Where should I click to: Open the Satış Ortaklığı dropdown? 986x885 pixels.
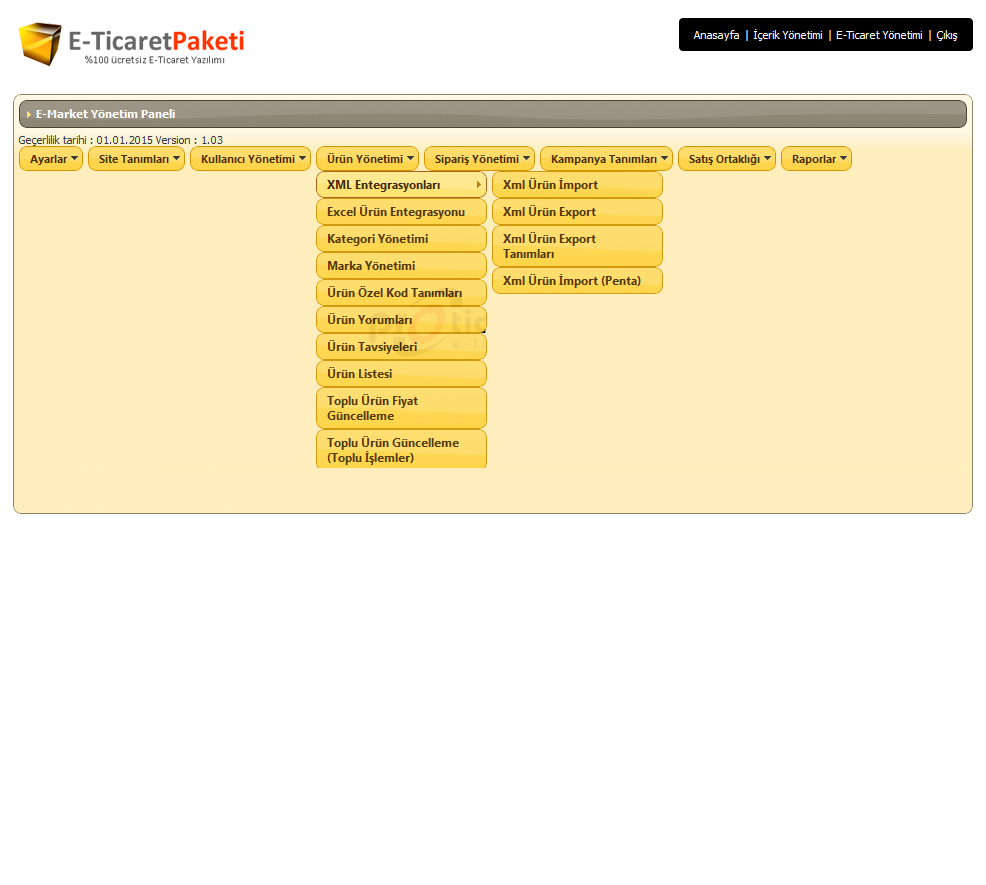(726, 159)
